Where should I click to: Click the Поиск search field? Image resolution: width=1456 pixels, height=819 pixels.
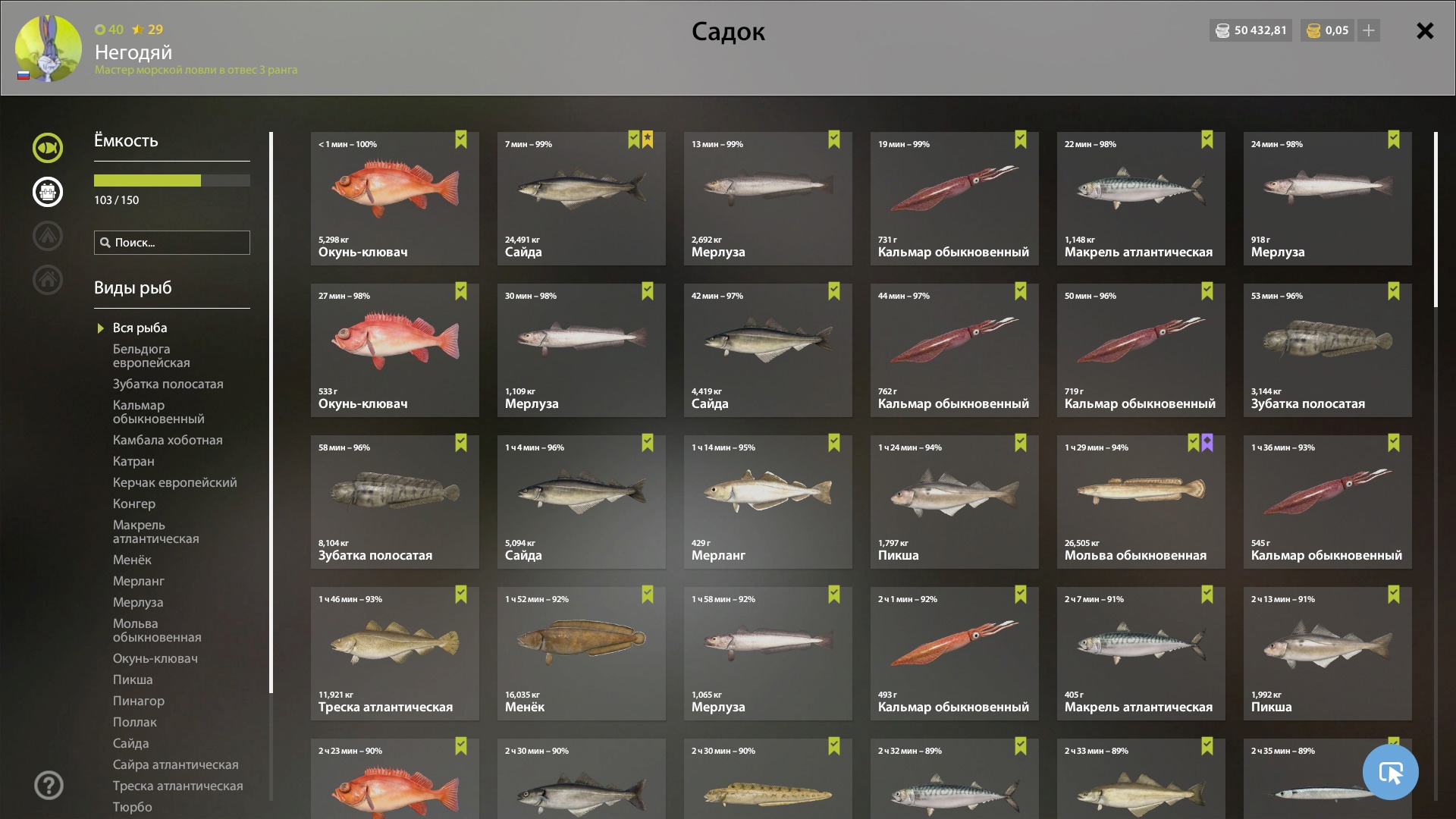coord(172,243)
